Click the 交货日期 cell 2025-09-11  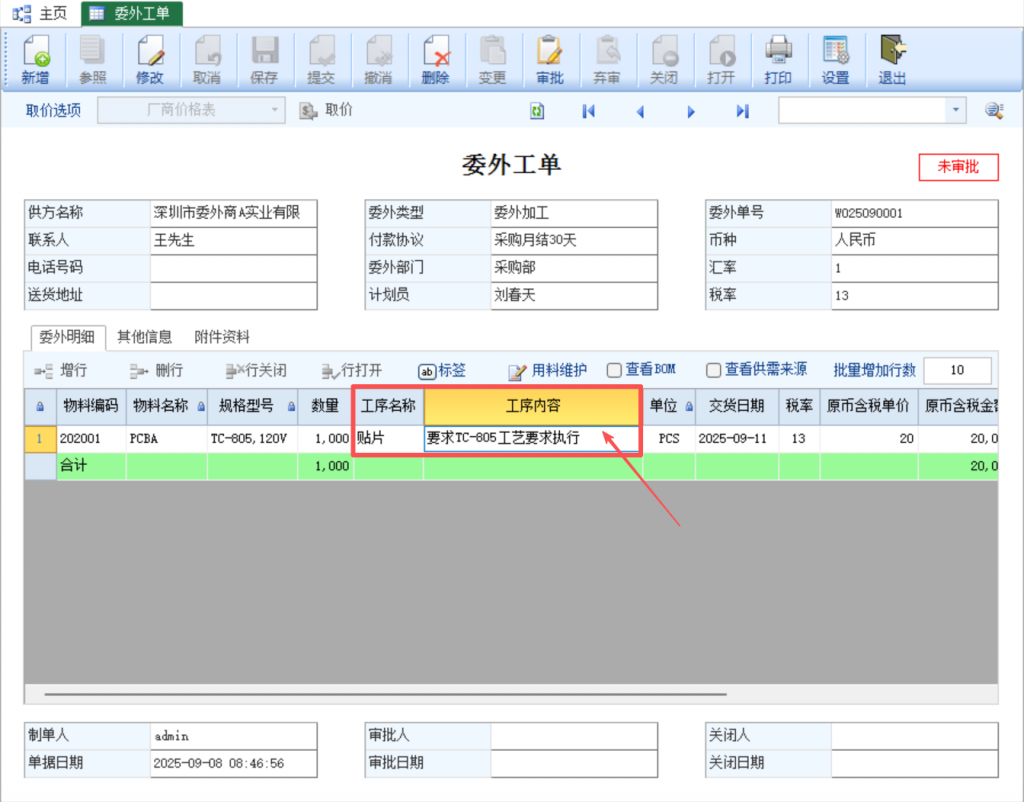[737, 438]
